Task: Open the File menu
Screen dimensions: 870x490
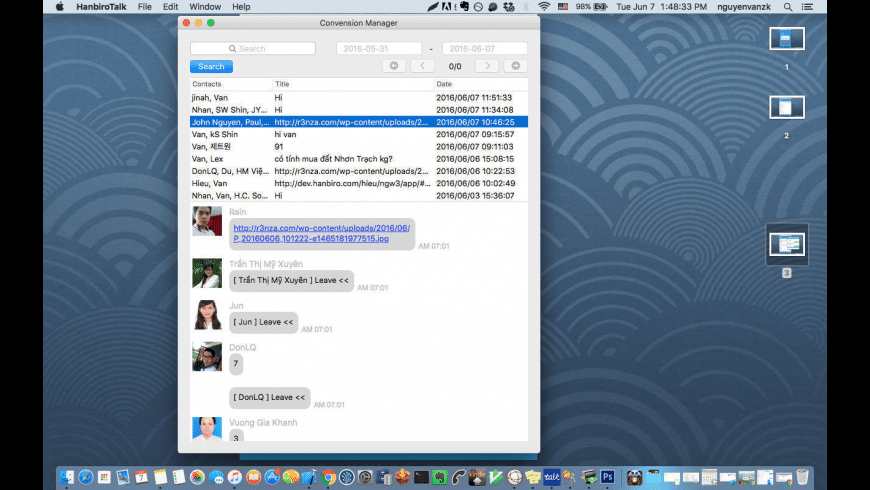Action: pos(145,6)
